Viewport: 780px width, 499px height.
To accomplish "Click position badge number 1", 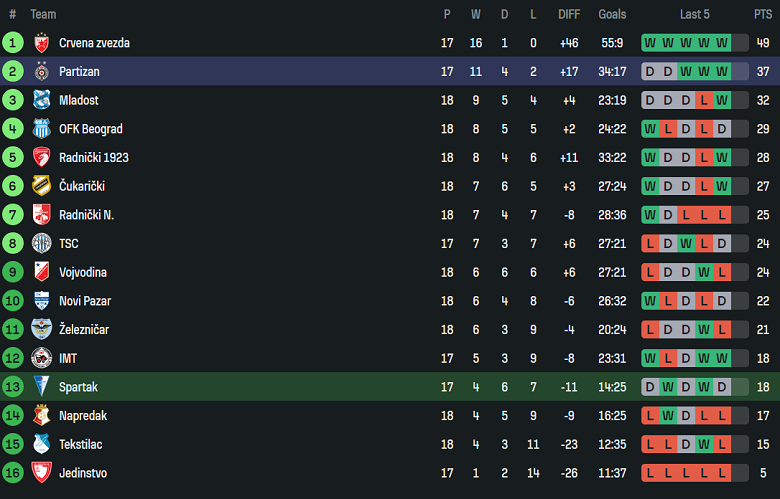I will coord(13,43).
